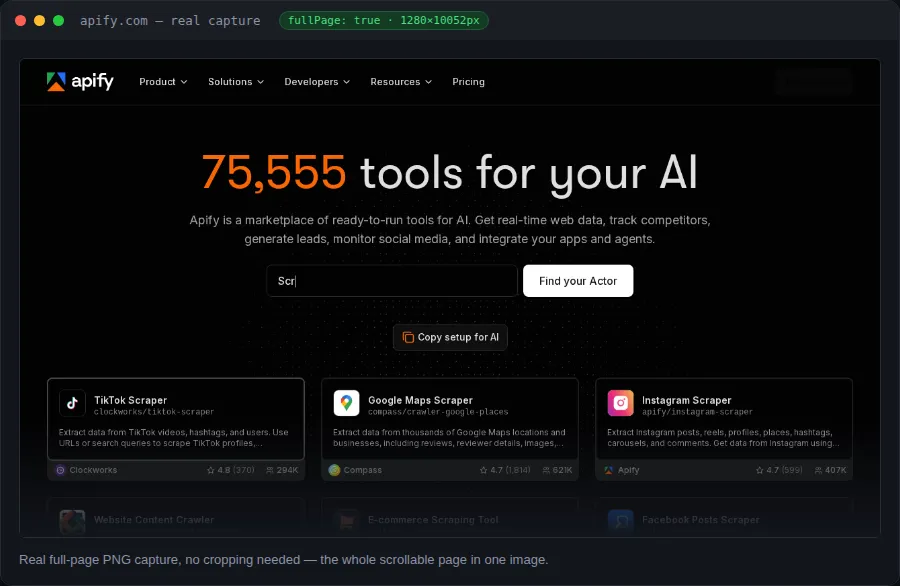Click the Apify author name under Instagram Scraper

[629, 470]
